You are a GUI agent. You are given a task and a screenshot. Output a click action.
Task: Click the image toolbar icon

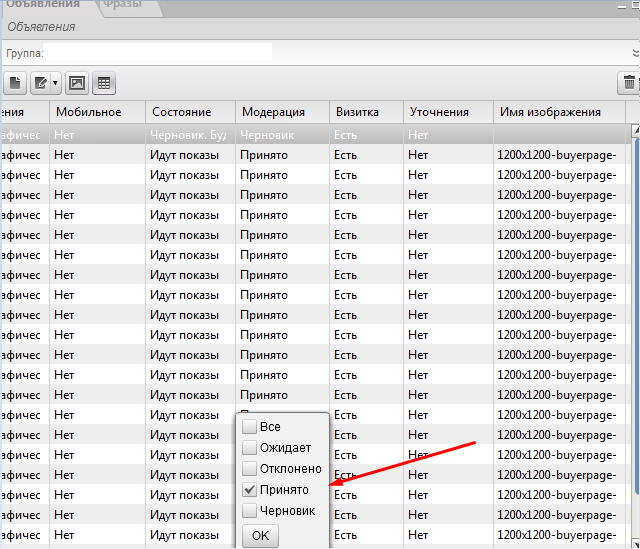pos(77,84)
